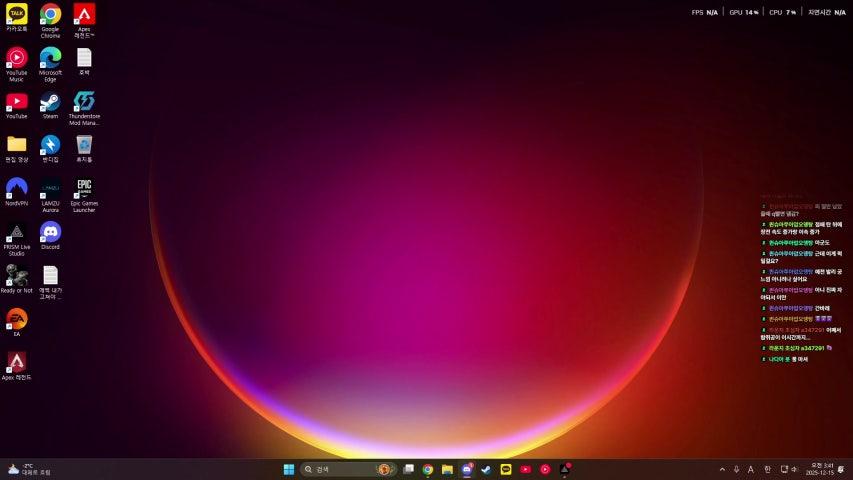853x480 pixels.
Task: Select the Microsoft Edge desktop icon
Action: pyautogui.click(x=50, y=58)
